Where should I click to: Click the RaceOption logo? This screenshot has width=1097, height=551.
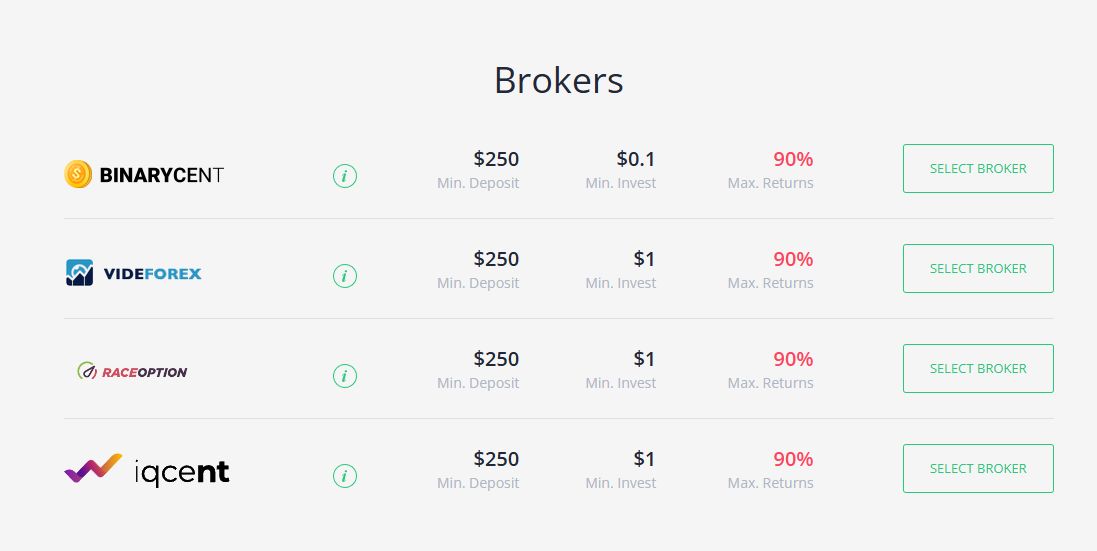pyautogui.click(x=132, y=372)
